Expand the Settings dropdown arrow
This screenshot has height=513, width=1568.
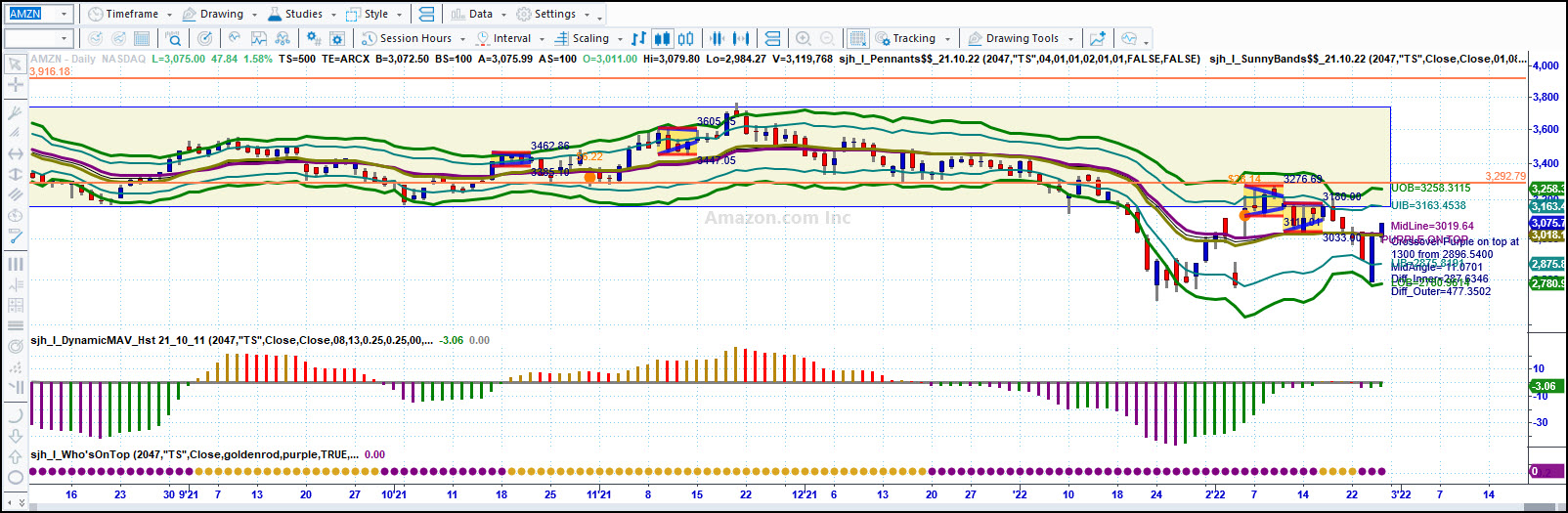pyautogui.click(x=587, y=15)
